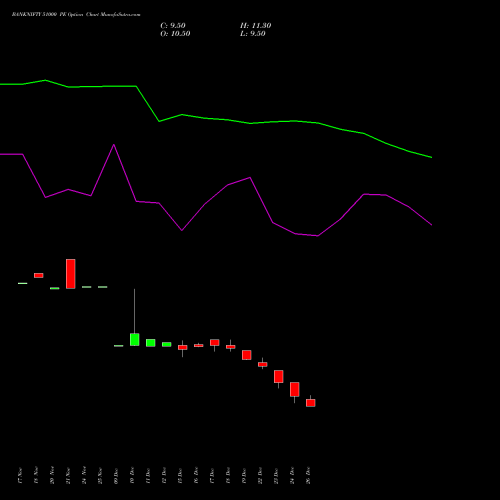Click the green candle above 11 Dec
This screenshot has height=500, width=500.
click(x=151, y=343)
